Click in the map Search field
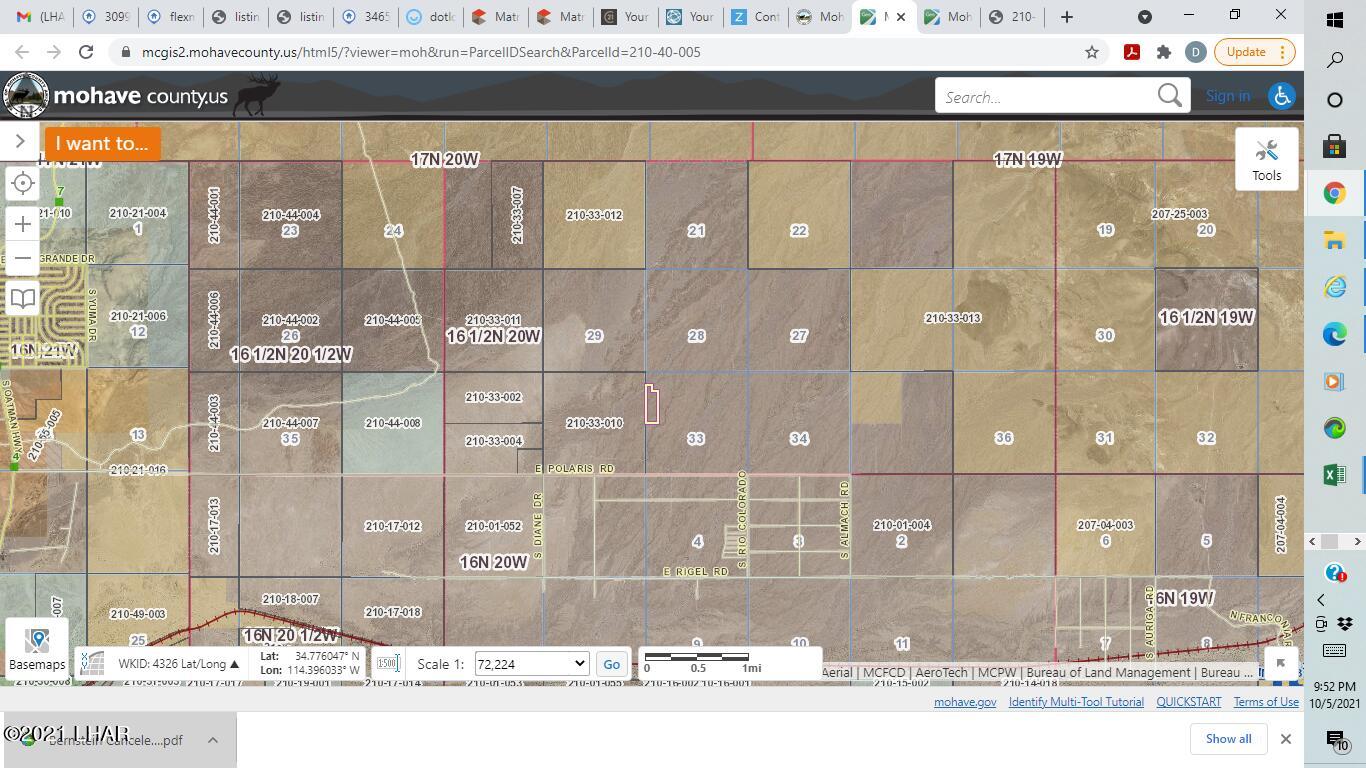Screen dimensions: 1366x768 [1046, 97]
